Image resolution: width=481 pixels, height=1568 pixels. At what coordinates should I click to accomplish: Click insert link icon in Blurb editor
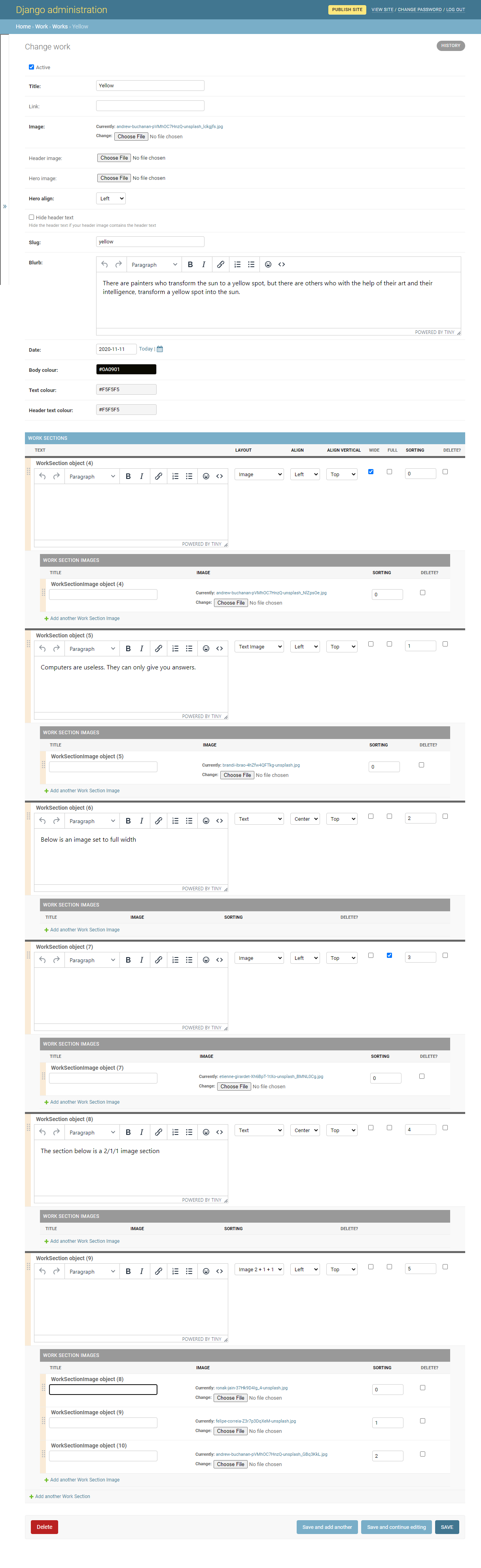(221, 264)
